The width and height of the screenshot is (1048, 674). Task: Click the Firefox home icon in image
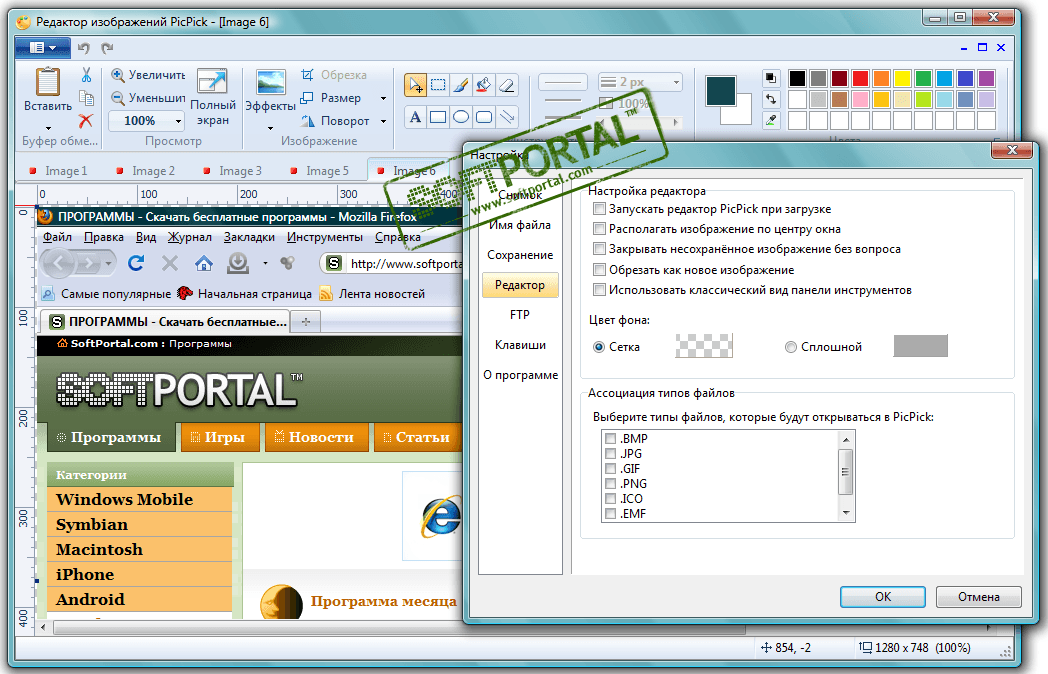pyautogui.click(x=204, y=263)
